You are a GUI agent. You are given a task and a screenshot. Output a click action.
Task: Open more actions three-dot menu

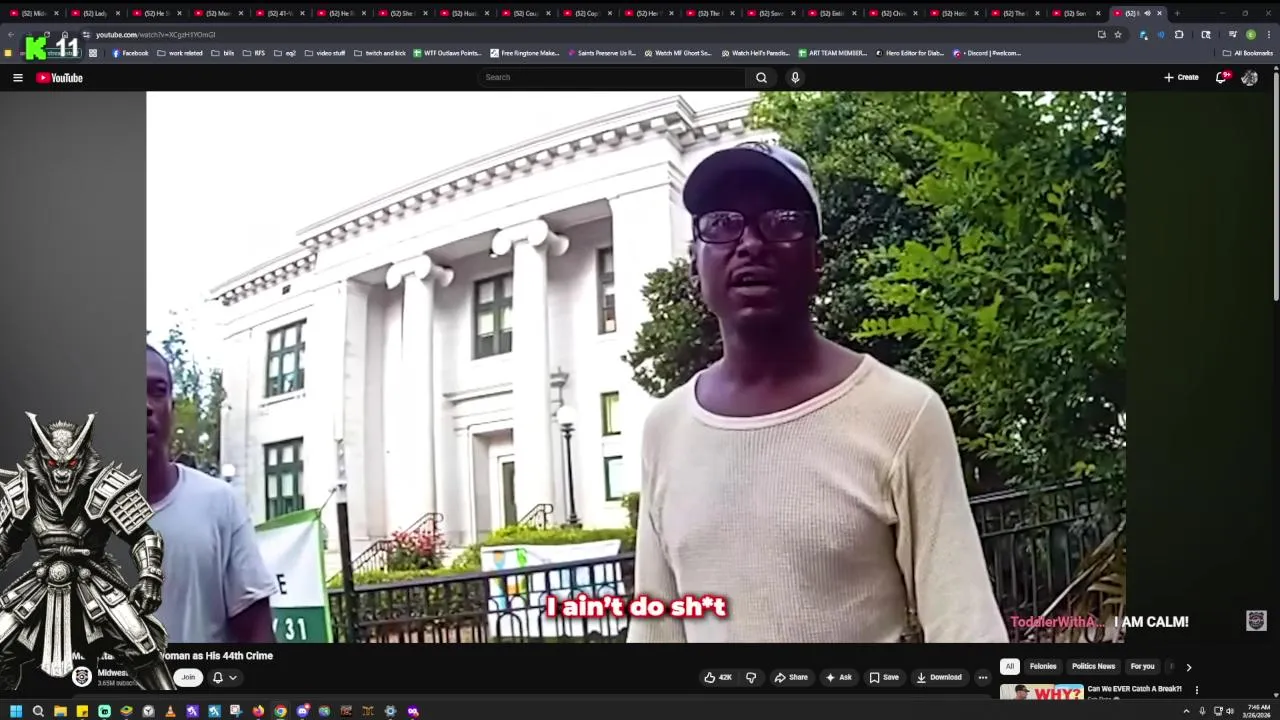[x=982, y=677]
